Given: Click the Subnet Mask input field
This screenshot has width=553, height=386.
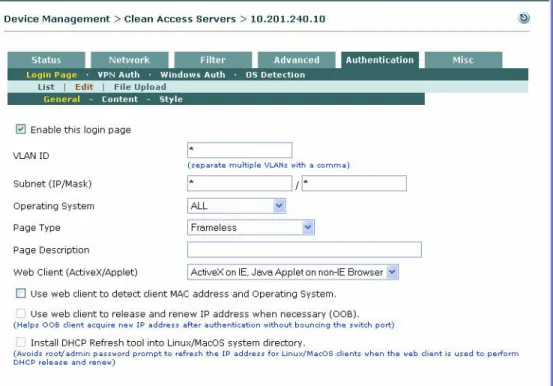Looking at the screenshot, I should (x=354, y=183).
